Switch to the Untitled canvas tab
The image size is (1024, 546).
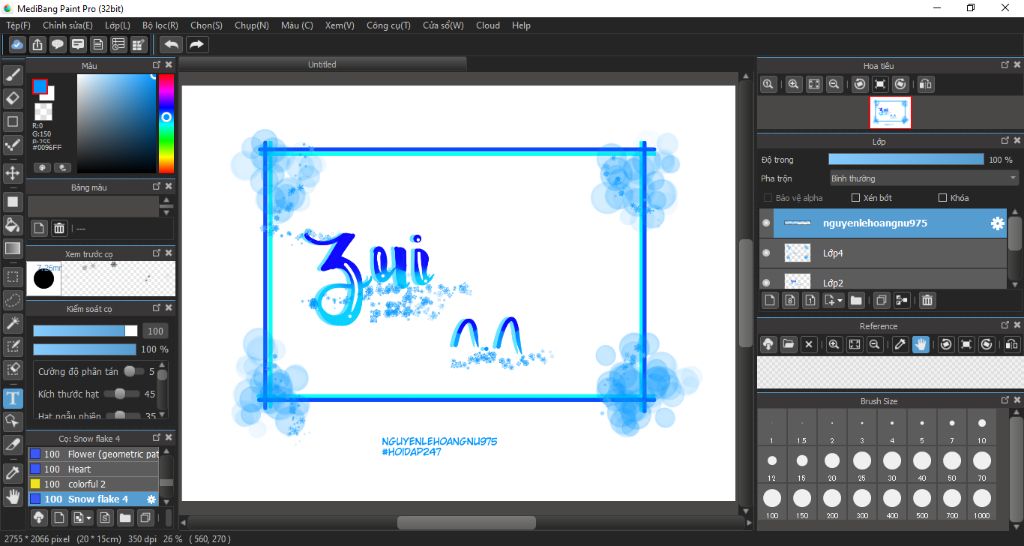(323, 64)
